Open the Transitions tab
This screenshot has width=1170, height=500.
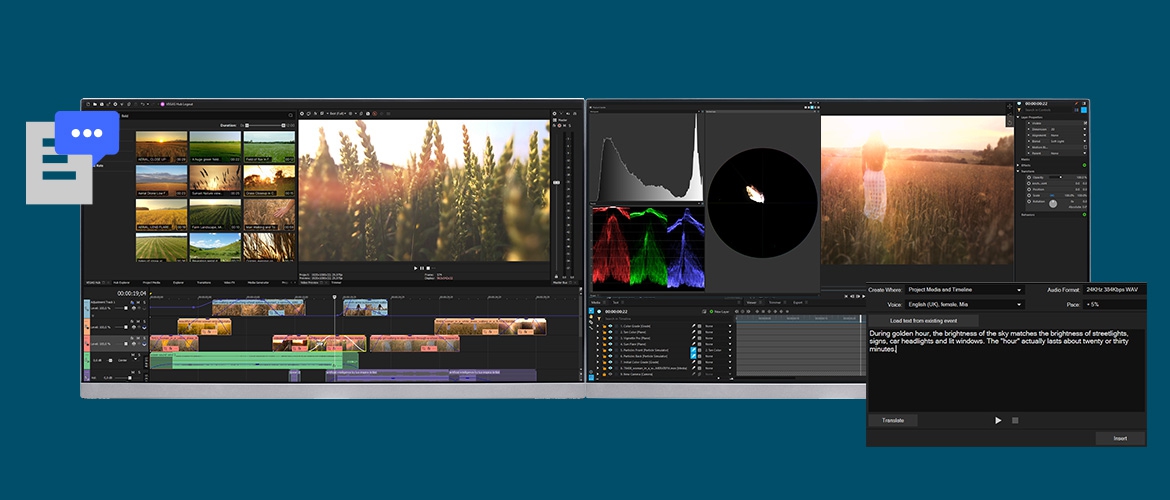(x=204, y=282)
